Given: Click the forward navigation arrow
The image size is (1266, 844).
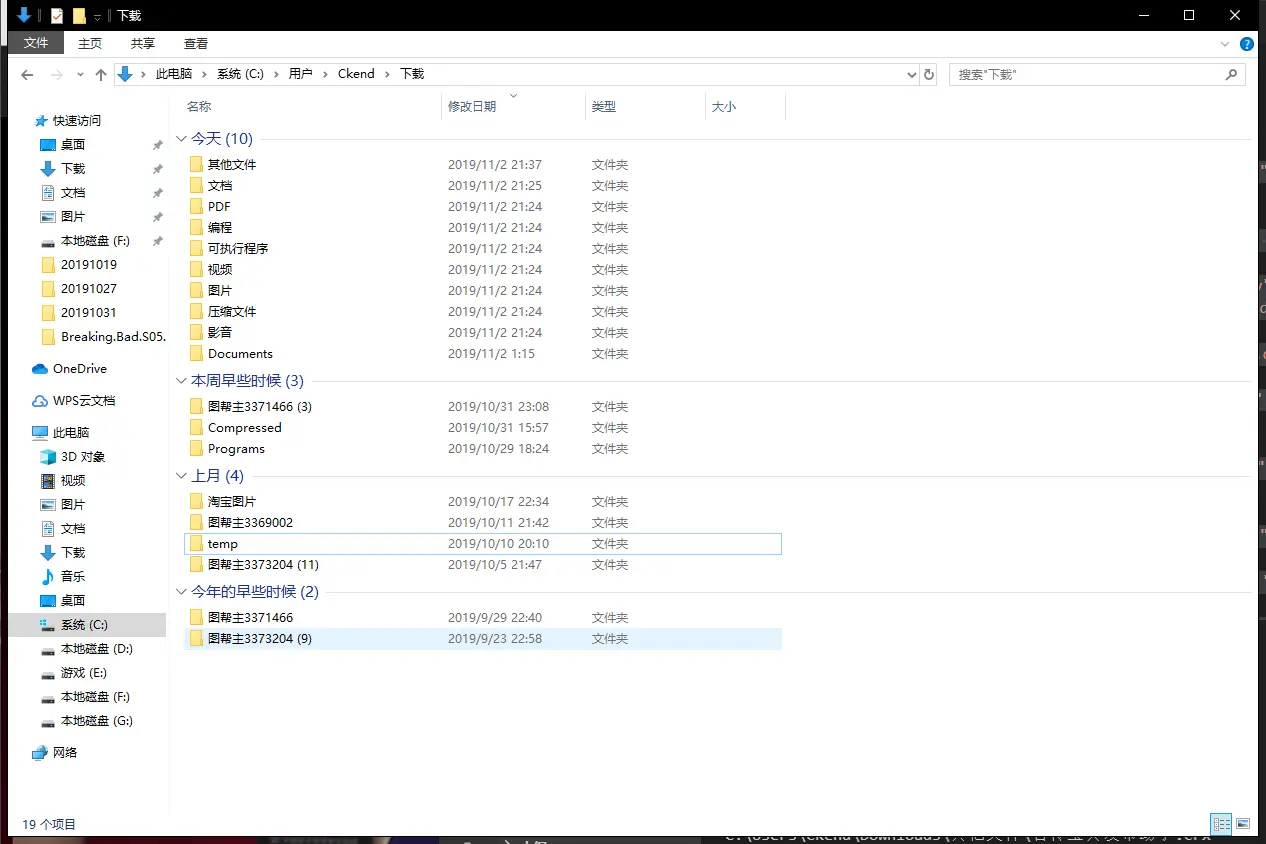Looking at the screenshot, I should click(57, 75).
